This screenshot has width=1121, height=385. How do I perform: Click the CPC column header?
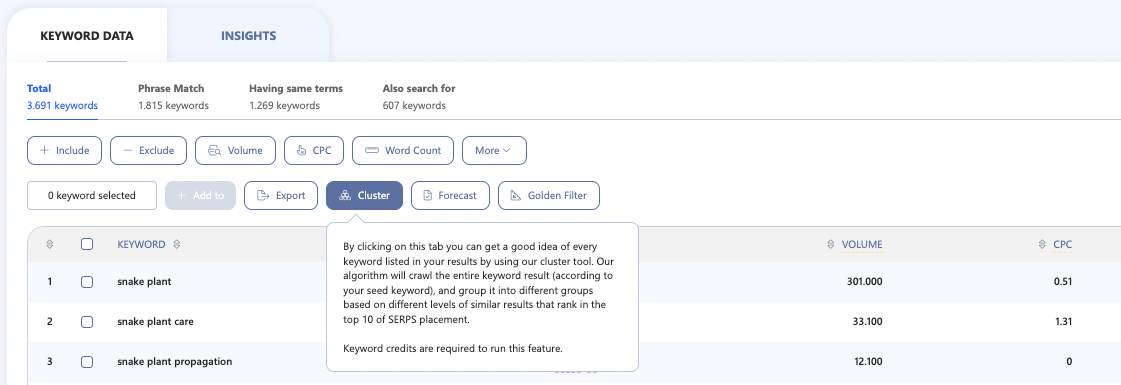point(1062,244)
